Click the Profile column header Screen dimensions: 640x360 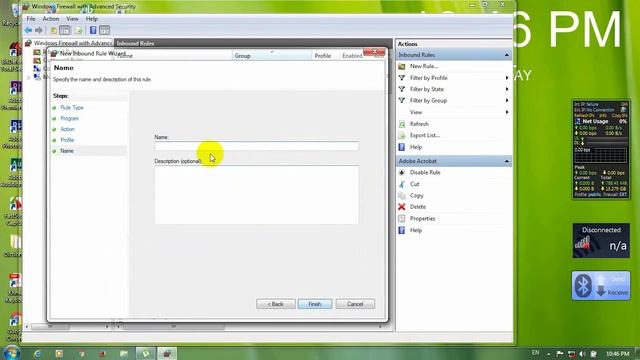(x=322, y=56)
